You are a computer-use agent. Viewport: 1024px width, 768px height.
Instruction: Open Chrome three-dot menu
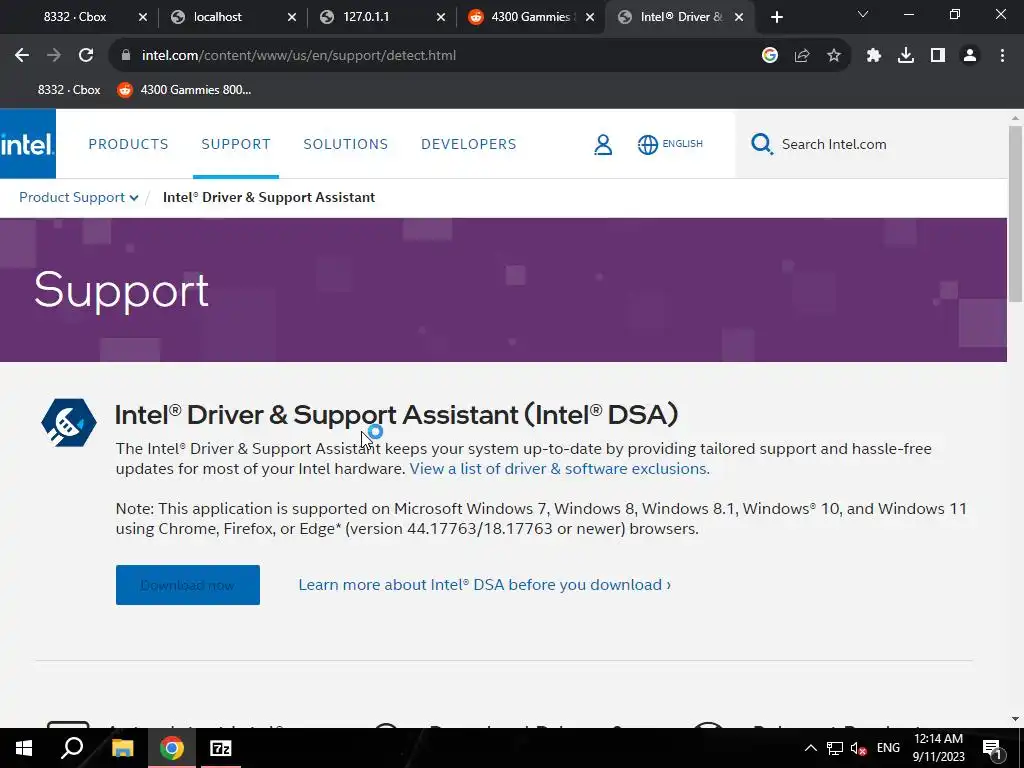pos(1002,56)
